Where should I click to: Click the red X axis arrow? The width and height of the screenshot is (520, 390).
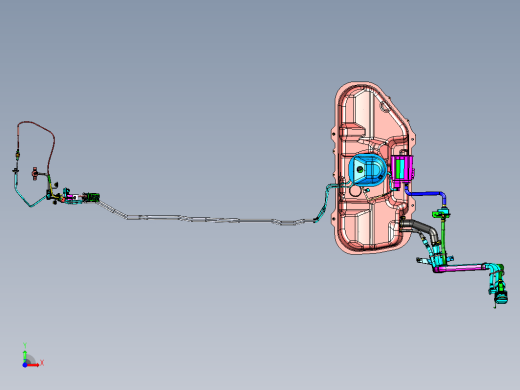tap(34, 365)
